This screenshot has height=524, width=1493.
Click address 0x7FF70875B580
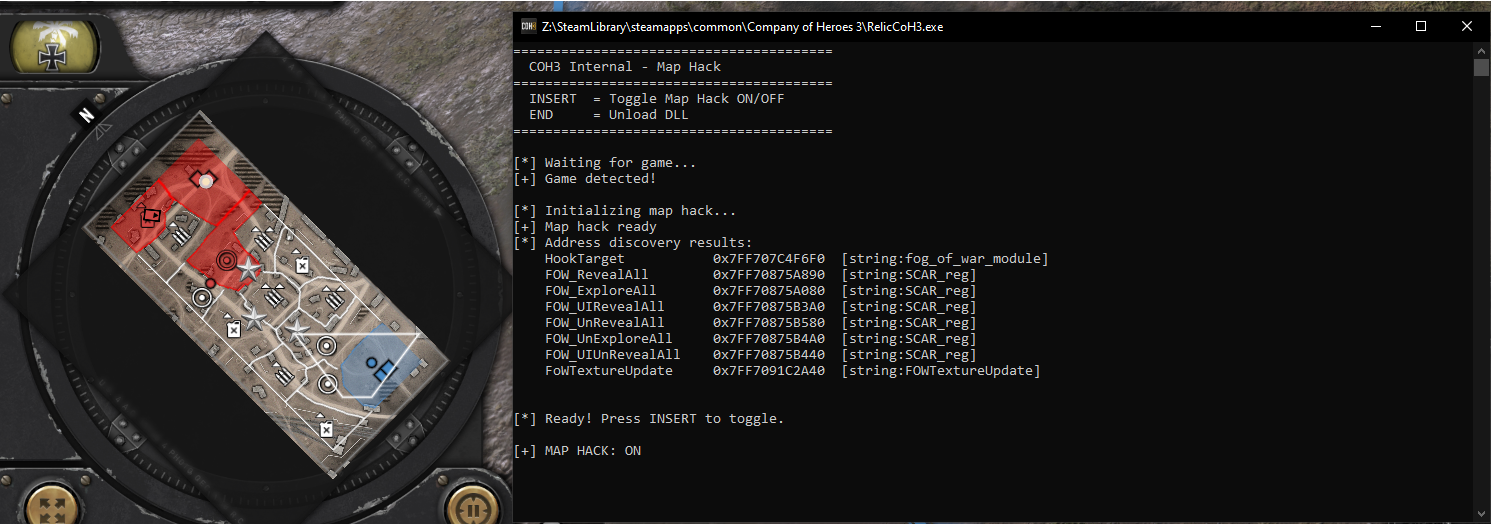(x=769, y=323)
